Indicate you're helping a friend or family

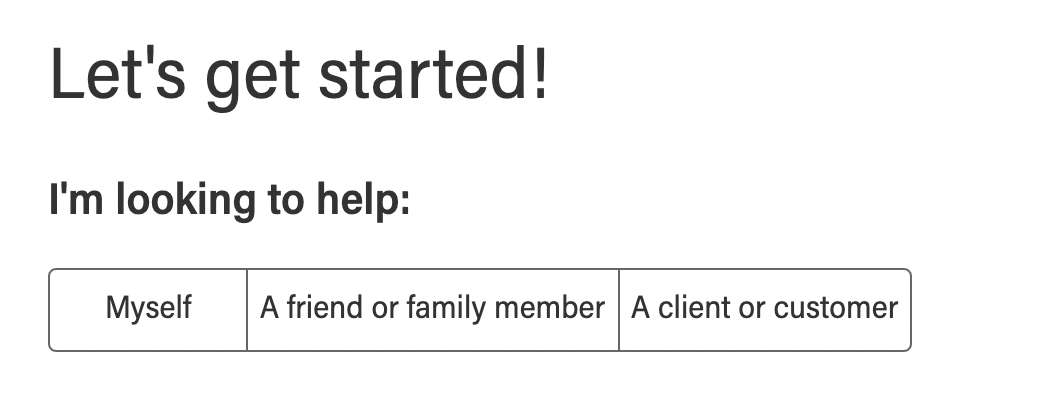[432, 309]
